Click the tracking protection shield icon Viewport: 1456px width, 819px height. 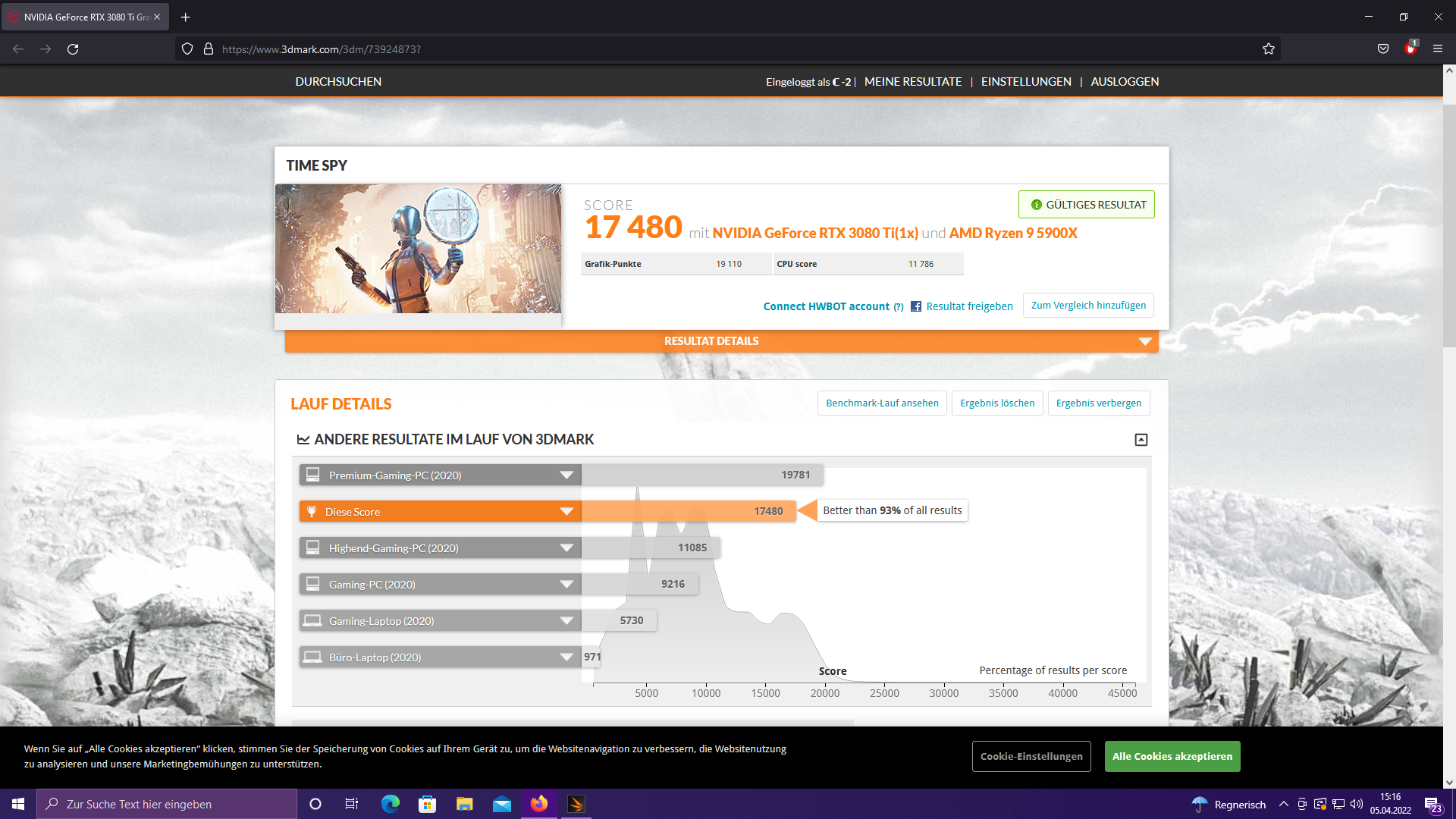(x=187, y=49)
